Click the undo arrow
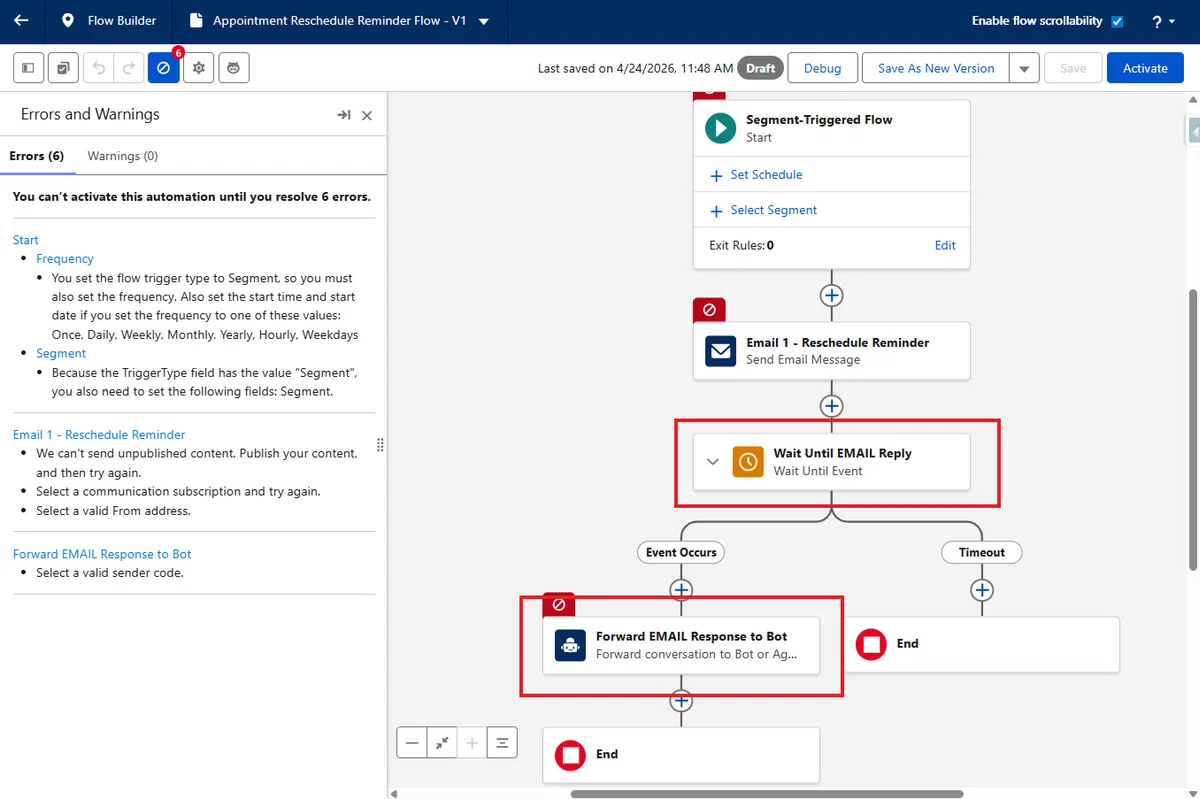The height and width of the screenshot is (799, 1200). click(98, 68)
